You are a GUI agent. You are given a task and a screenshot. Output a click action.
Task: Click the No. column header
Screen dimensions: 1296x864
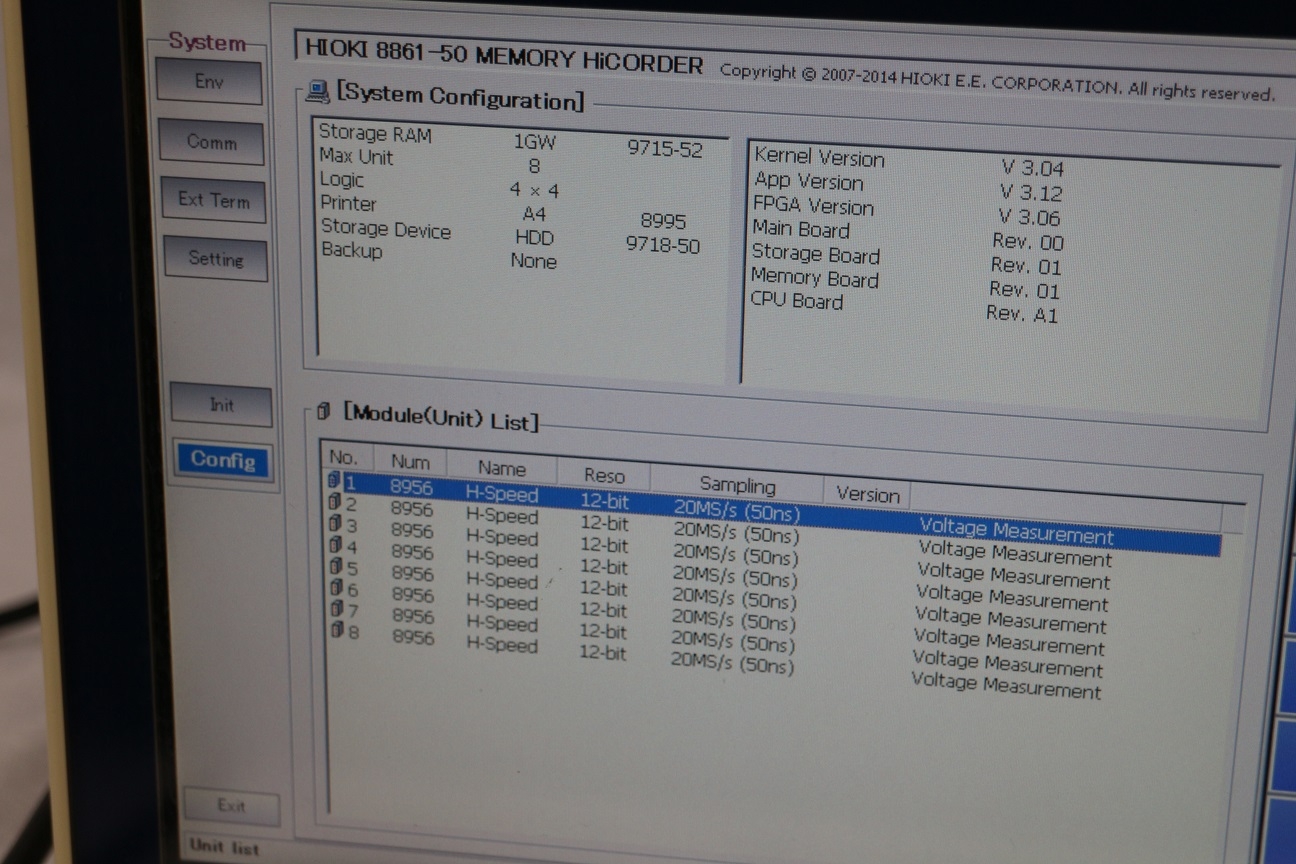(343, 457)
